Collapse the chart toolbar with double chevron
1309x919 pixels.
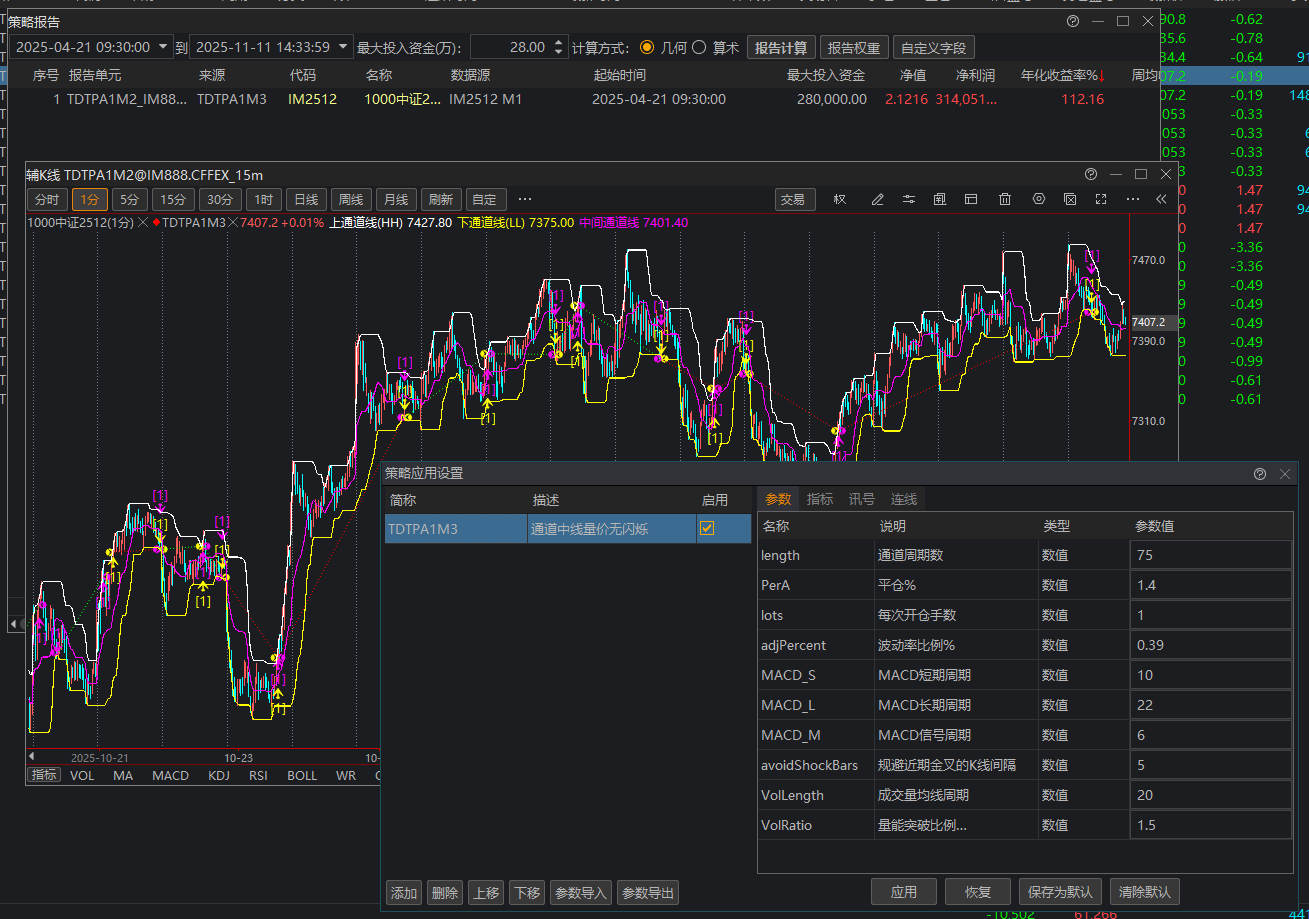point(1161,199)
